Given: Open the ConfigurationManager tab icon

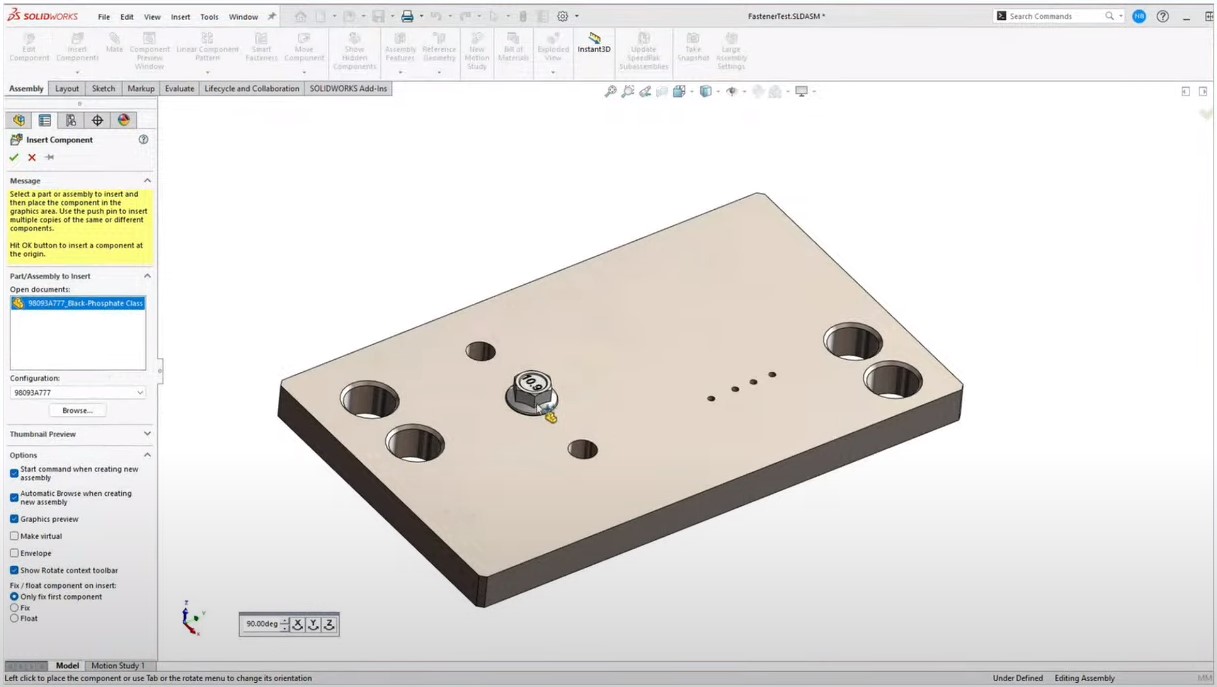Looking at the screenshot, I should [71, 120].
